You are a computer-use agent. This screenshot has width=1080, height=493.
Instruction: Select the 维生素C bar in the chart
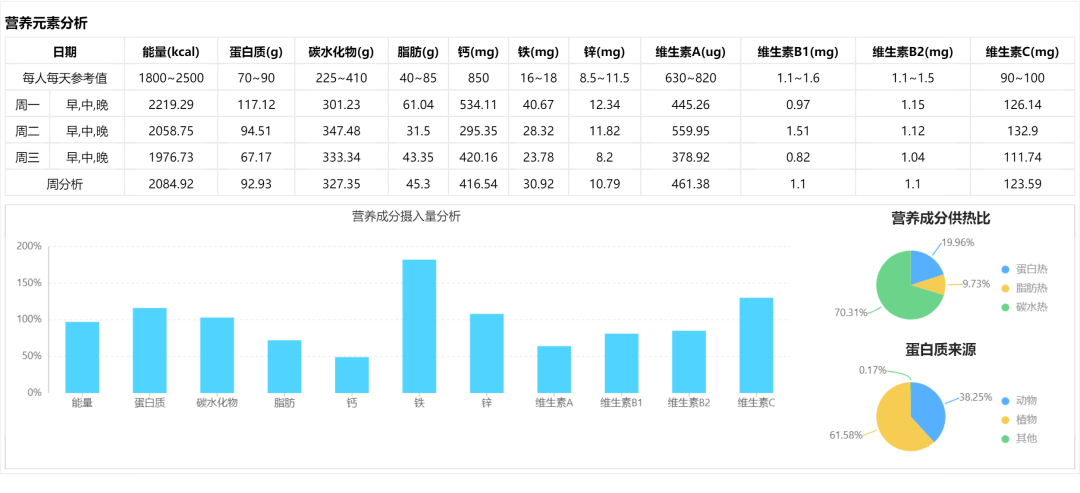[756, 345]
